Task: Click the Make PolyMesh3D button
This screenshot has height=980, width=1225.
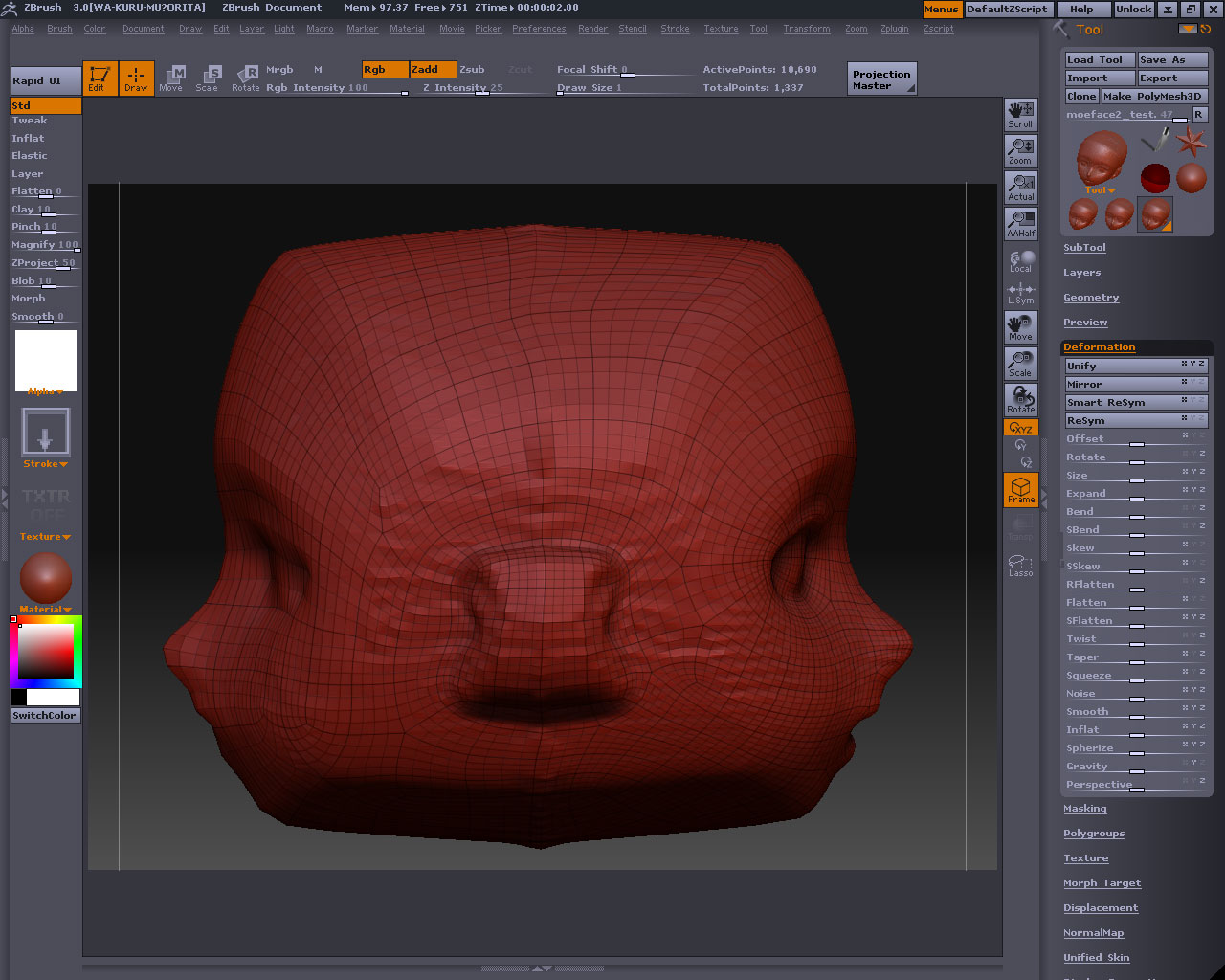Action: pyautogui.click(x=1151, y=96)
